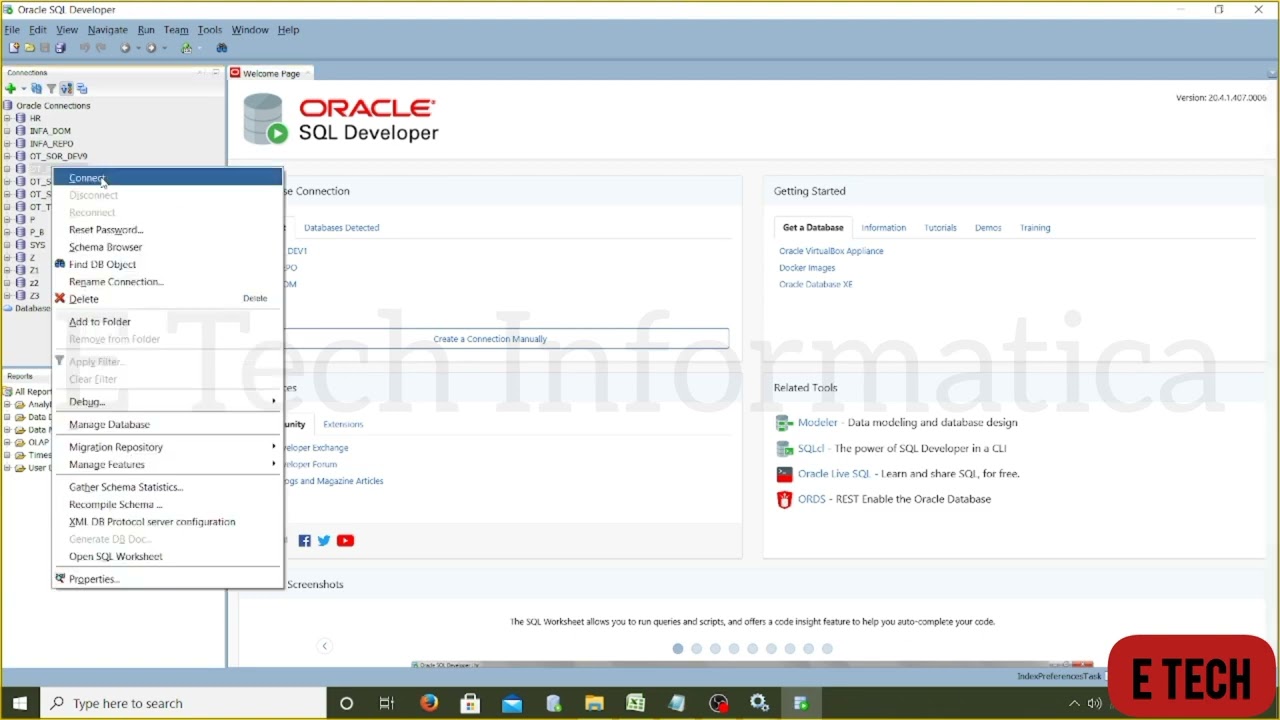1280x720 pixels.
Task: Click the Filter funnel icon in Connections
Action: pos(51,89)
